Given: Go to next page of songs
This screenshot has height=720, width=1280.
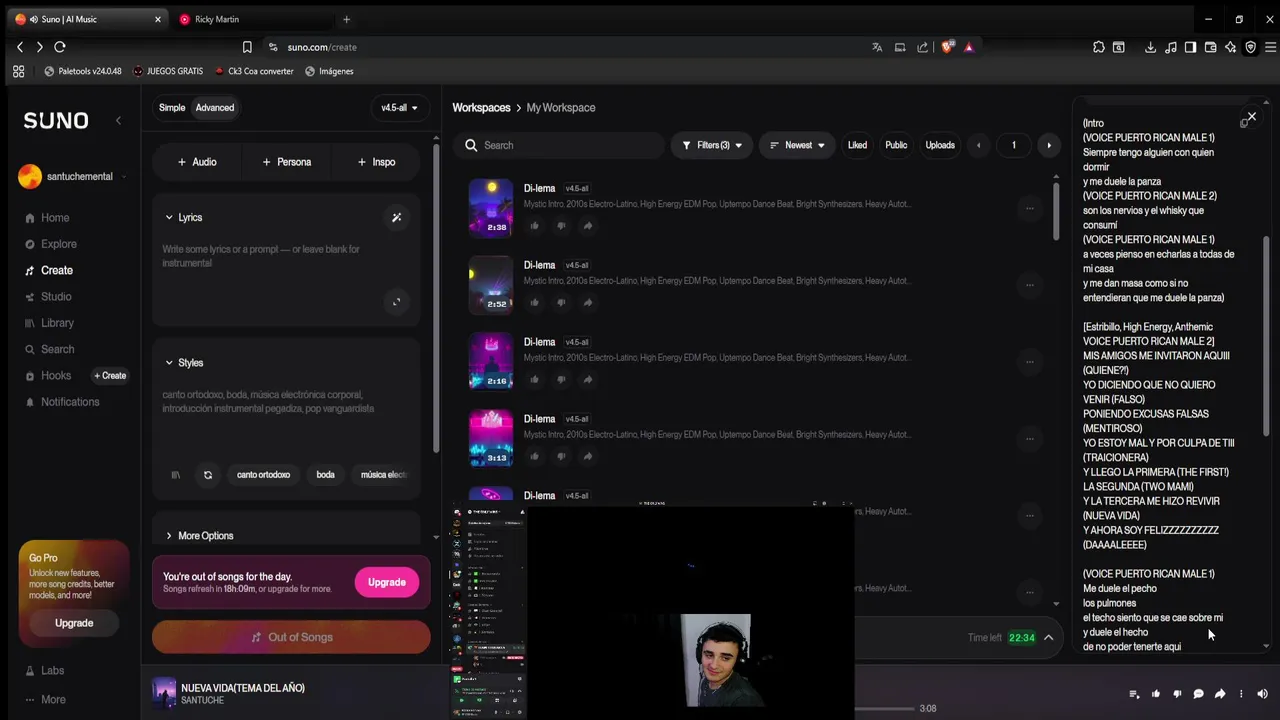Looking at the screenshot, I should (x=1049, y=145).
